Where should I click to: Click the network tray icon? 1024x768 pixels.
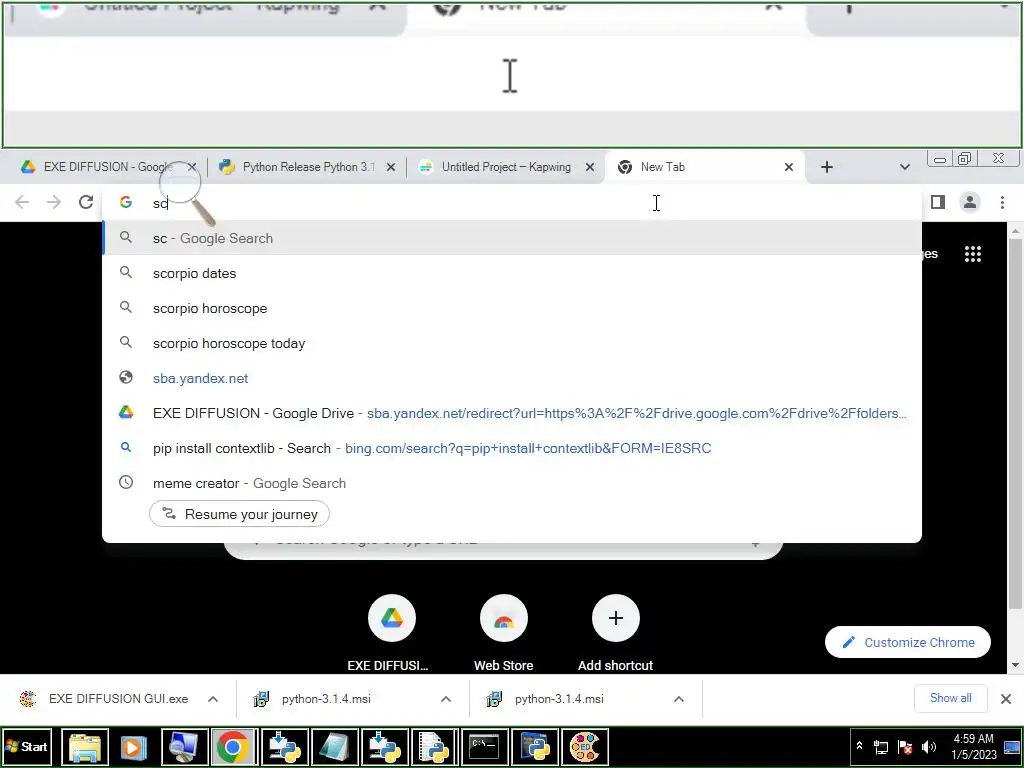pyautogui.click(x=881, y=747)
